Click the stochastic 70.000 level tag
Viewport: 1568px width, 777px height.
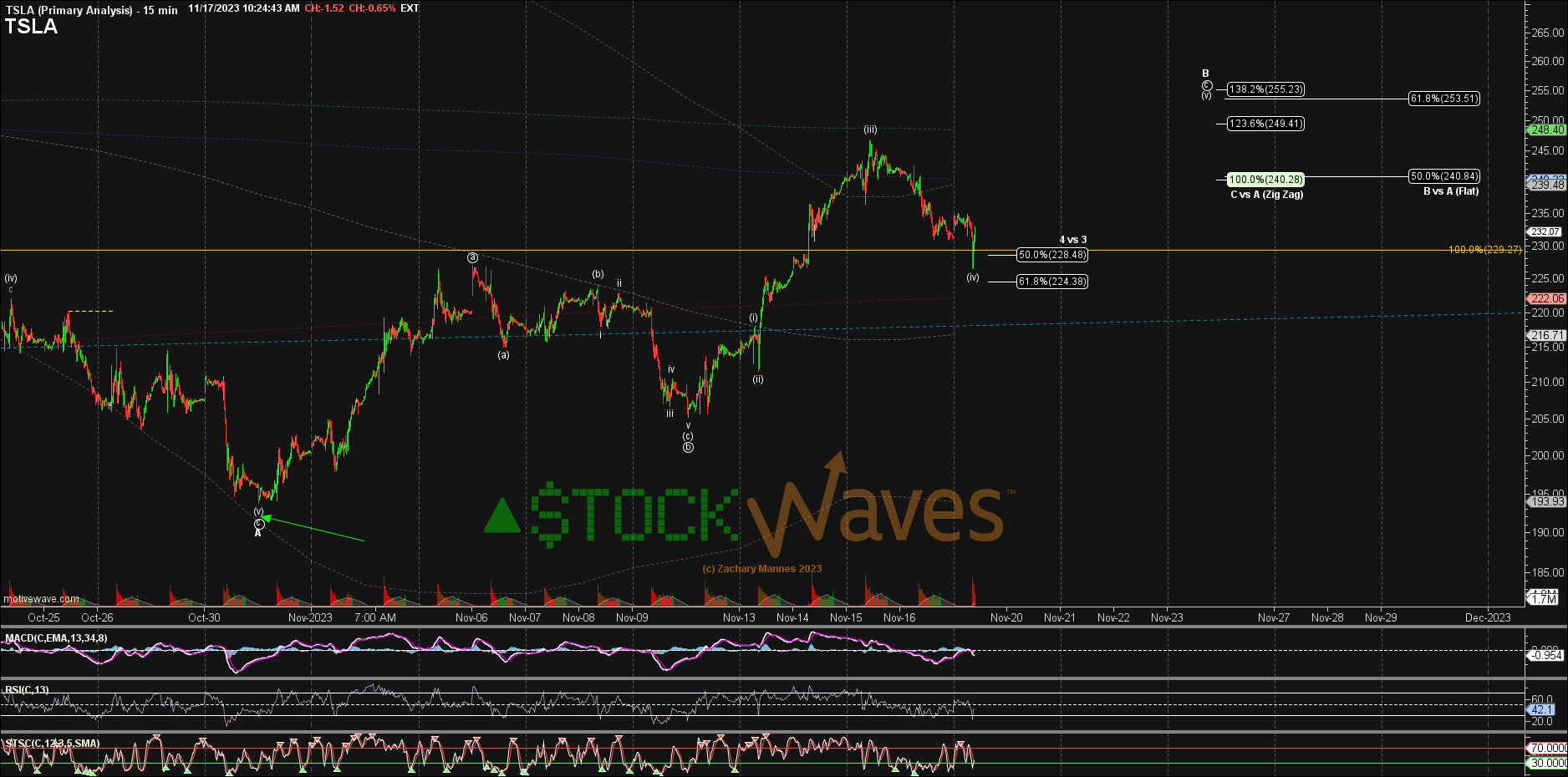tap(1548, 748)
